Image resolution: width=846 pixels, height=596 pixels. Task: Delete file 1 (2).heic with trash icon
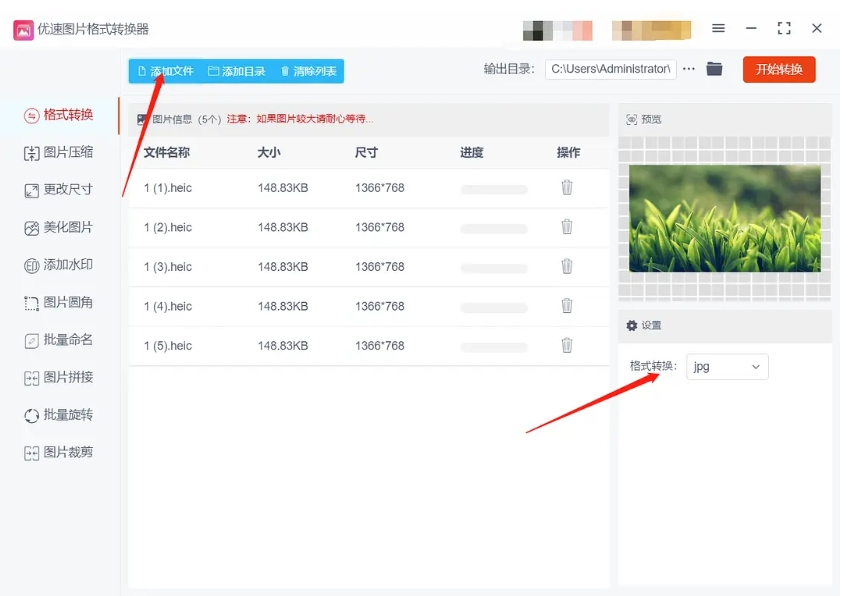pyautogui.click(x=567, y=227)
